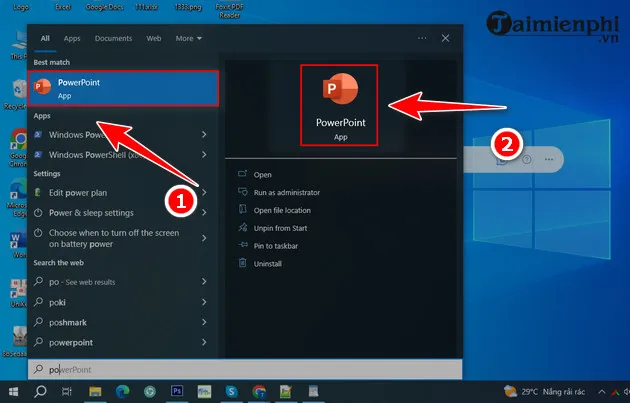Open the Word desktop shortcut

click(18, 244)
